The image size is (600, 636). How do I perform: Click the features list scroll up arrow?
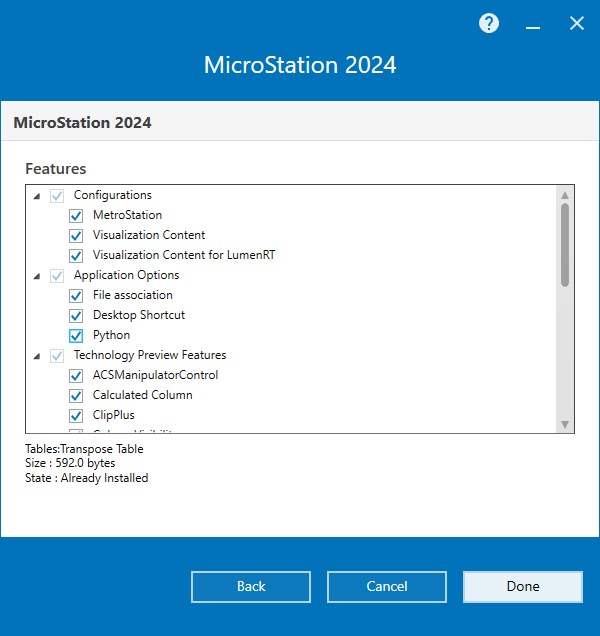click(565, 195)
